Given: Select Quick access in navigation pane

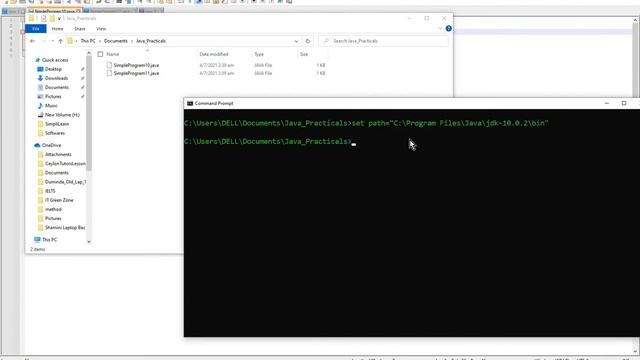Looking at the screenshot, I should click(x=55, y=60).
